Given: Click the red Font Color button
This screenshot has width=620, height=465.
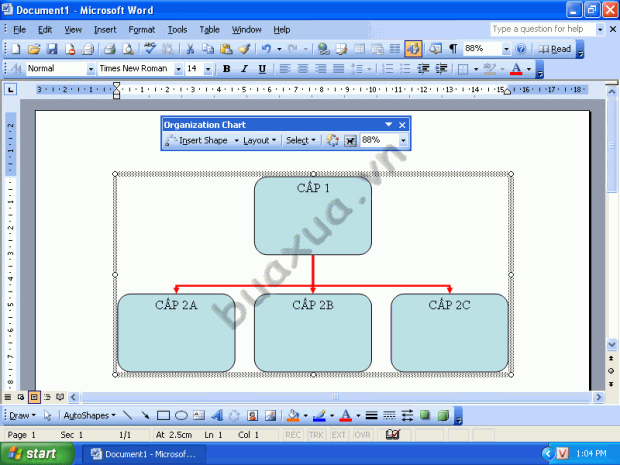Looking at the screenshot, I should 516,69.
